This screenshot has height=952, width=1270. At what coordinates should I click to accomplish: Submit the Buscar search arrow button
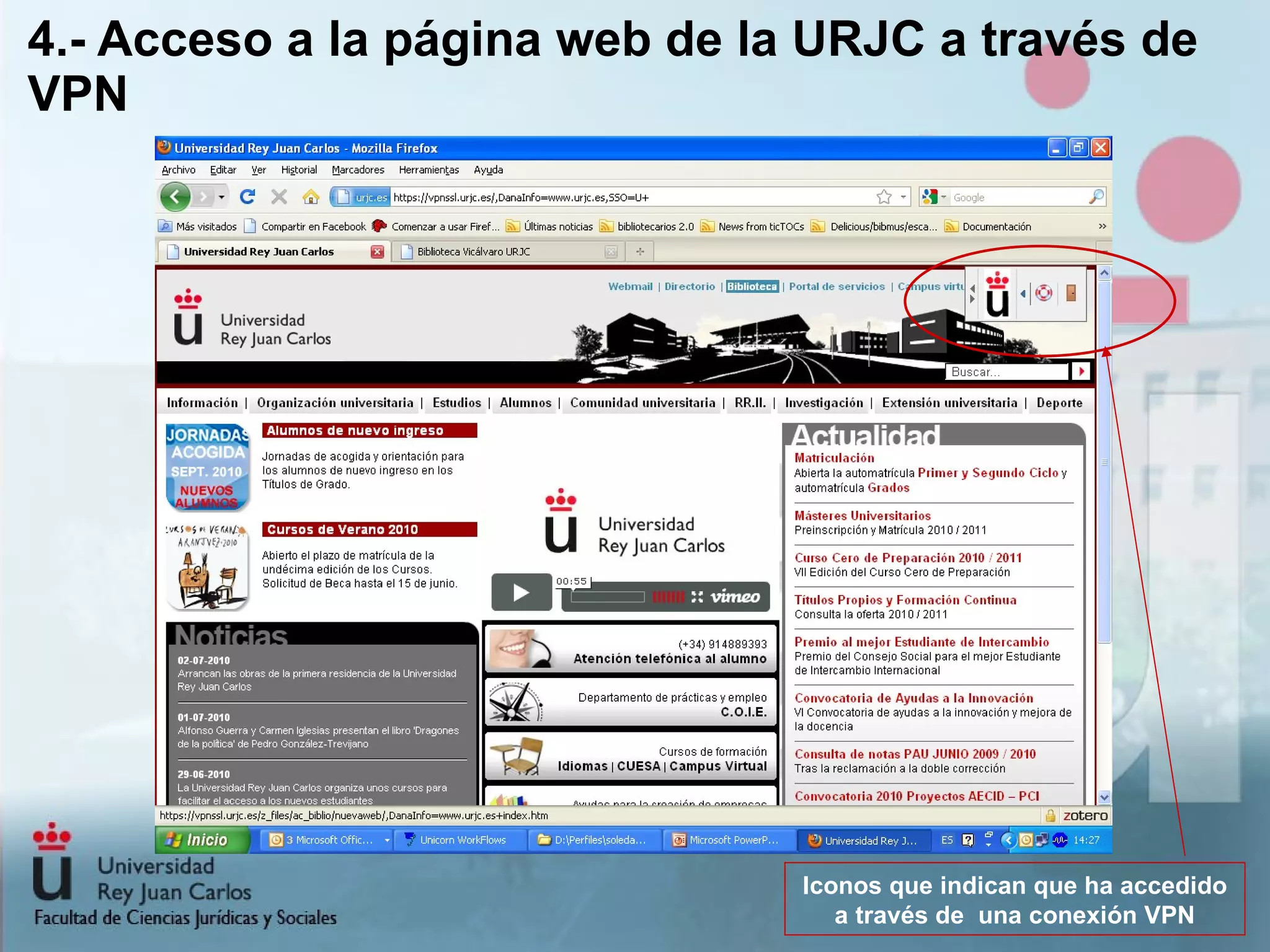pos(1081,371)
